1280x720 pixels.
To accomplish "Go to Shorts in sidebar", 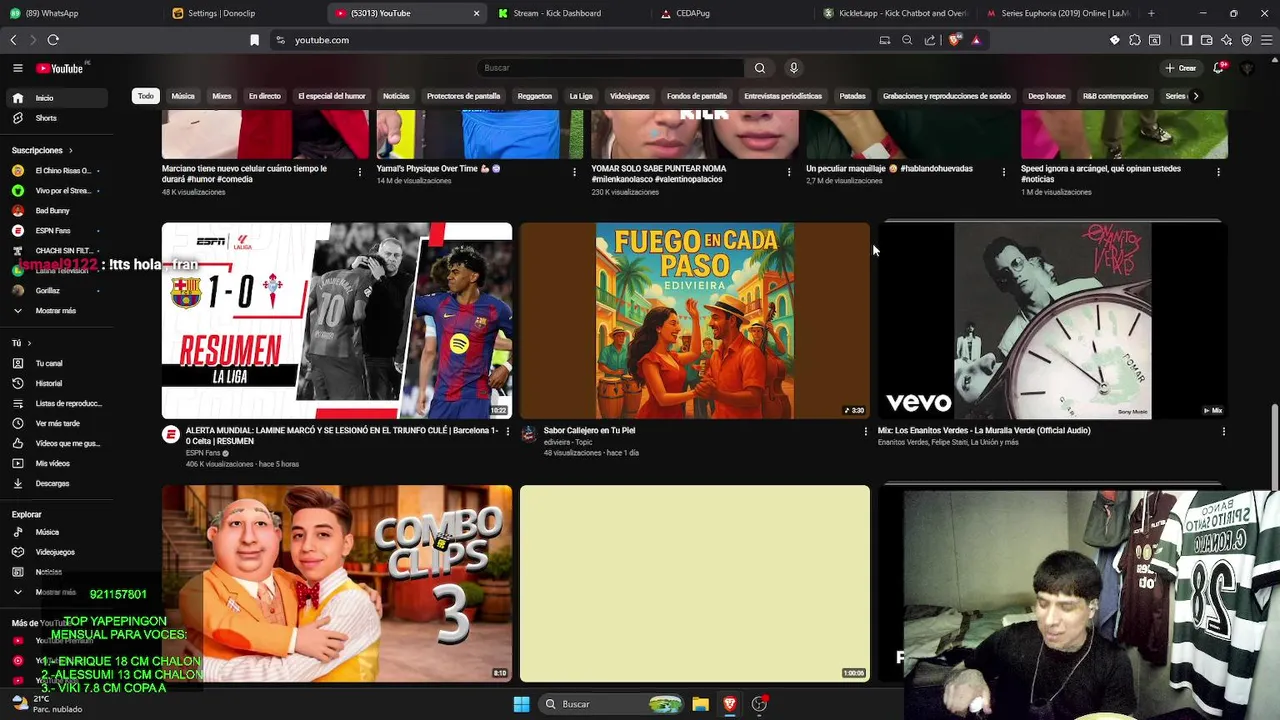I will 46,118.
